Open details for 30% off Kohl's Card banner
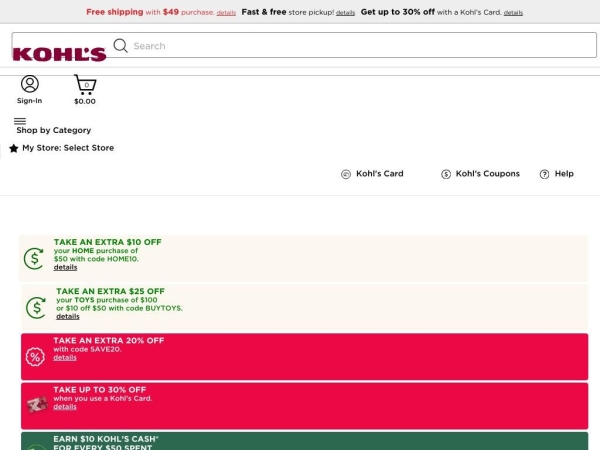600x450 pixels. coord(513,13)
